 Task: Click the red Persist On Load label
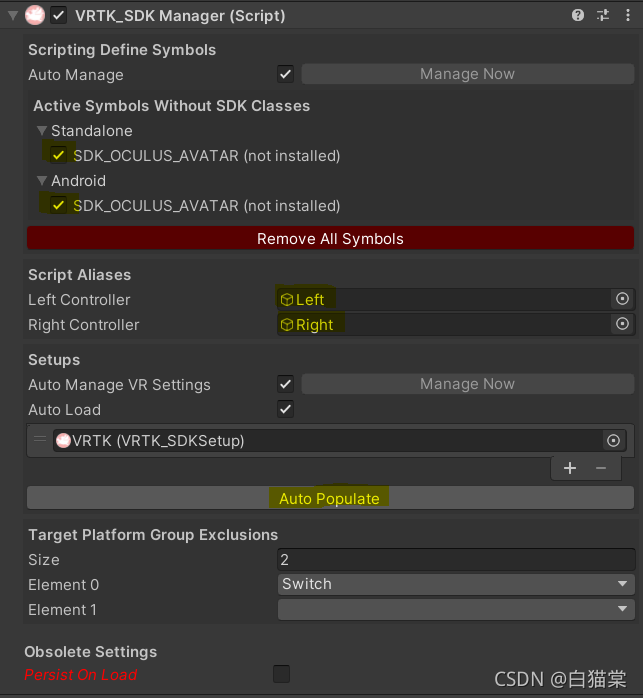pos(81,675)
